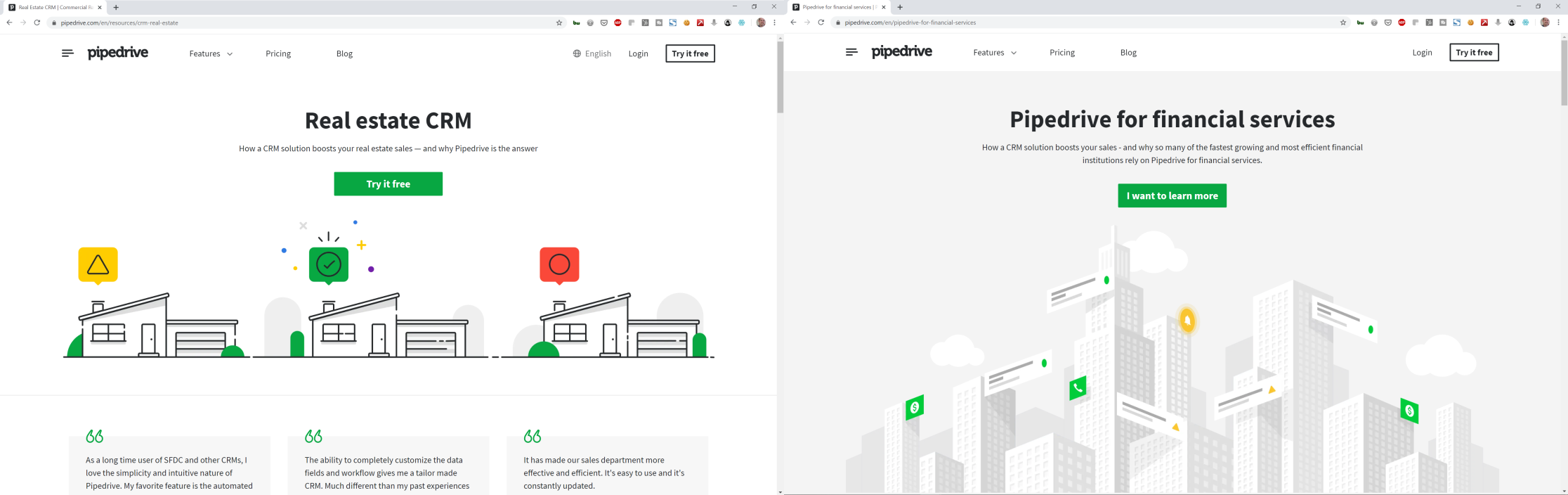
Task: Select the Real Estate CRM browser tab
Action: [55, 7]
